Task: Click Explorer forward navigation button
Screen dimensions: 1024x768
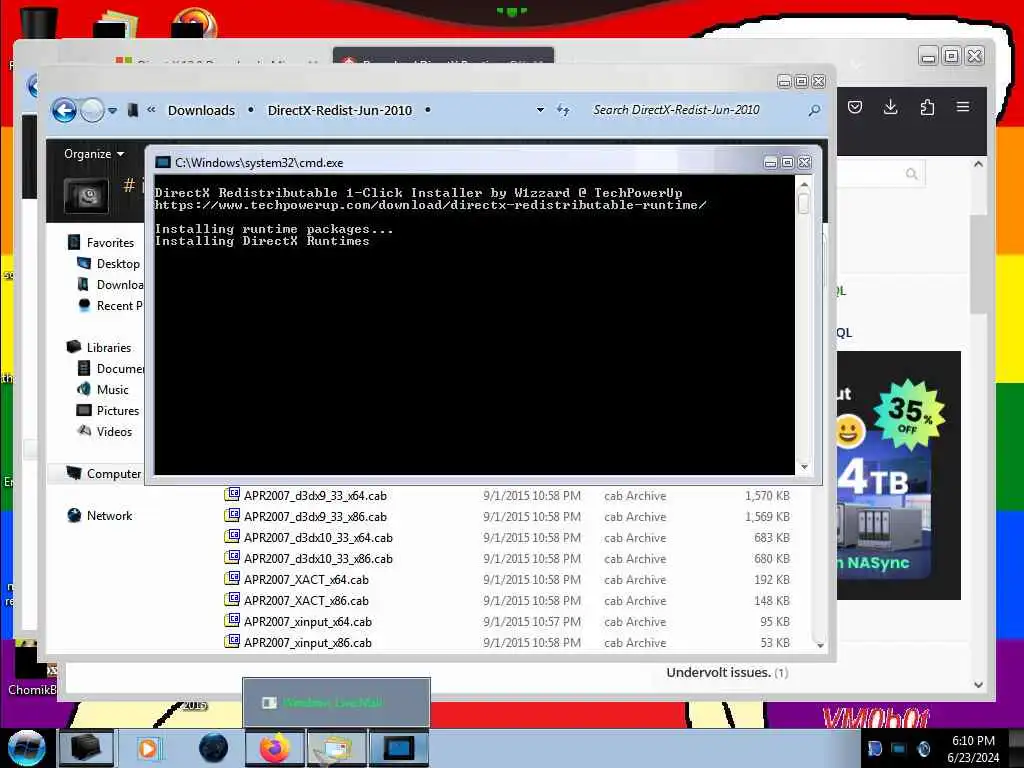Action: tap(92, 110)
